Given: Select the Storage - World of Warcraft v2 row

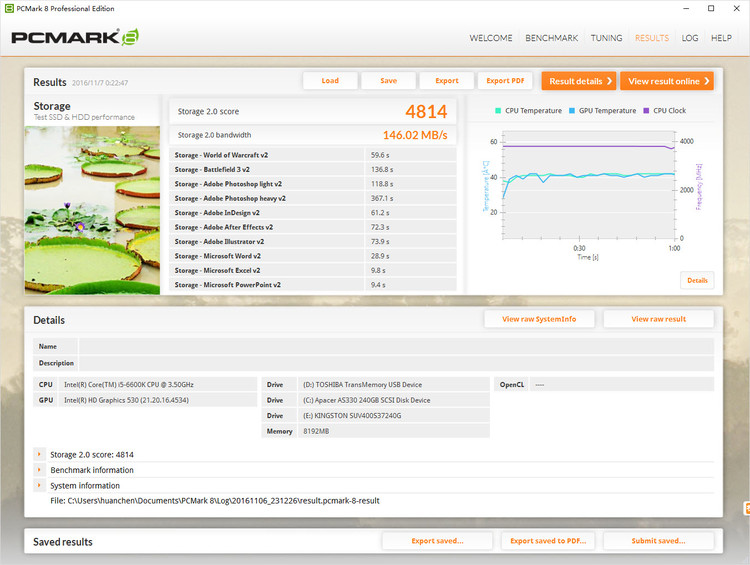Looking at the screenshot, I should [313, 155].
